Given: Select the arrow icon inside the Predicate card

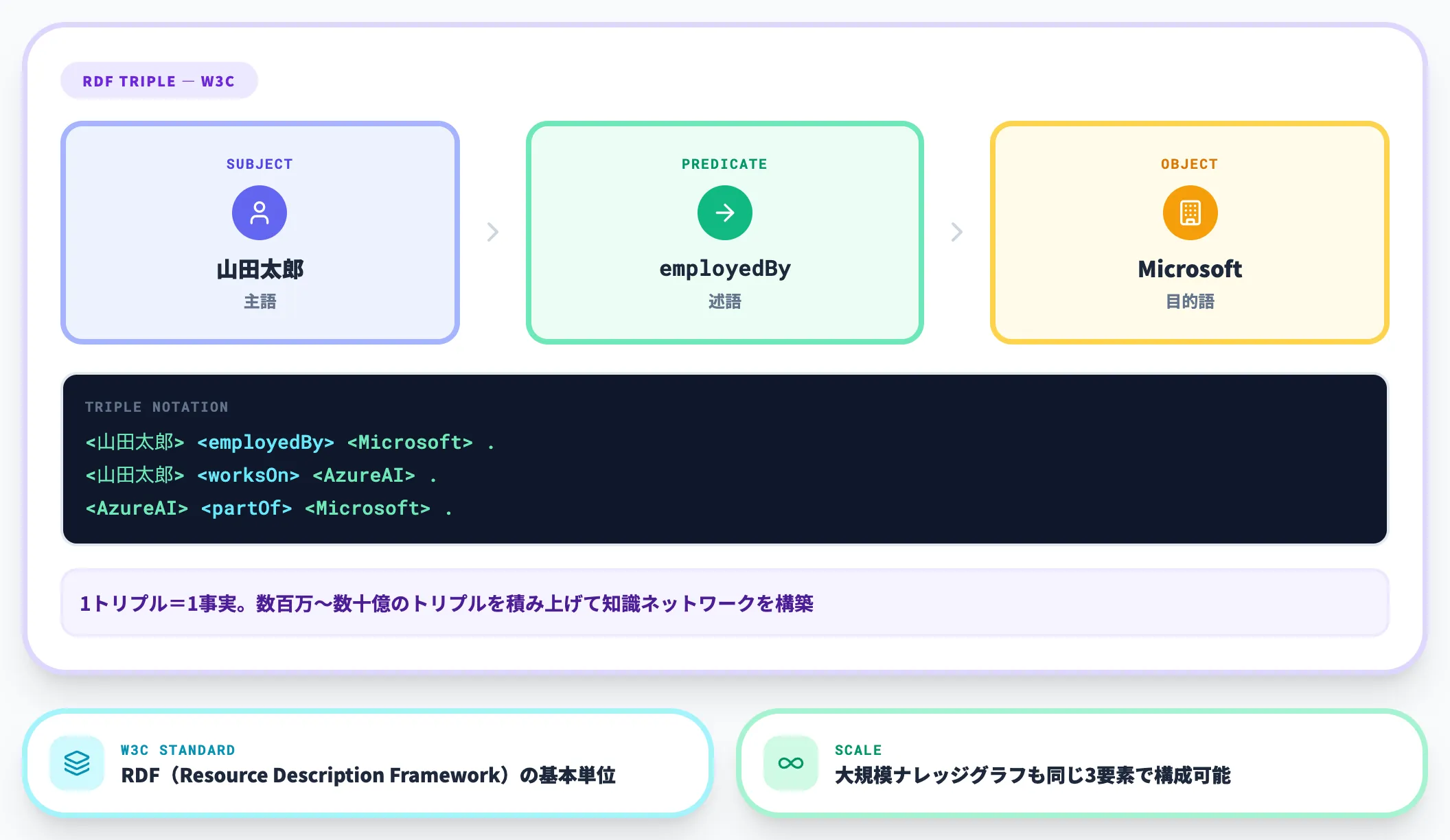Looking at the screenshot, I should click(x=724, y=213).
